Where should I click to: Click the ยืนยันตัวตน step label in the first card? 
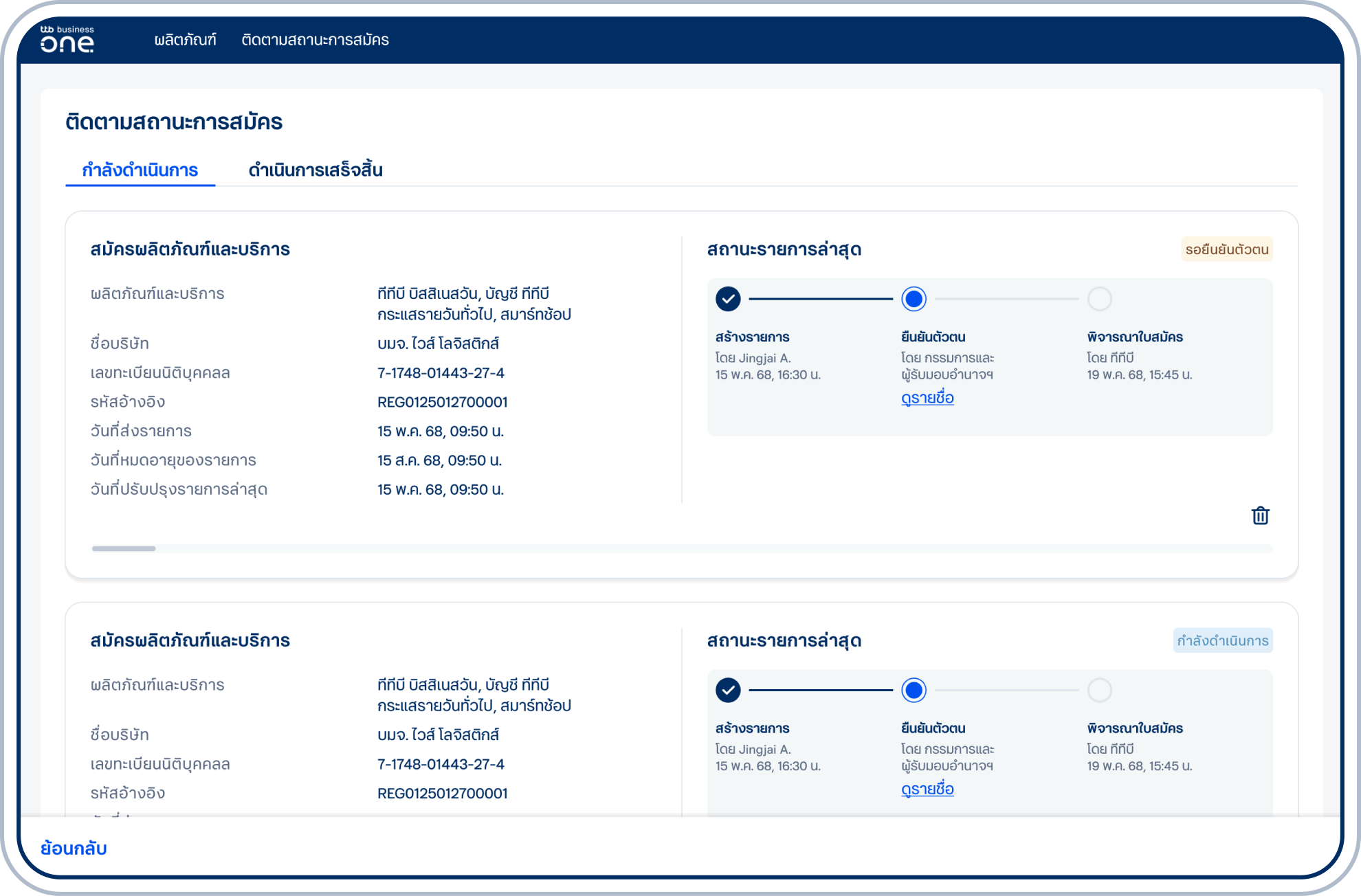(933, 337)
